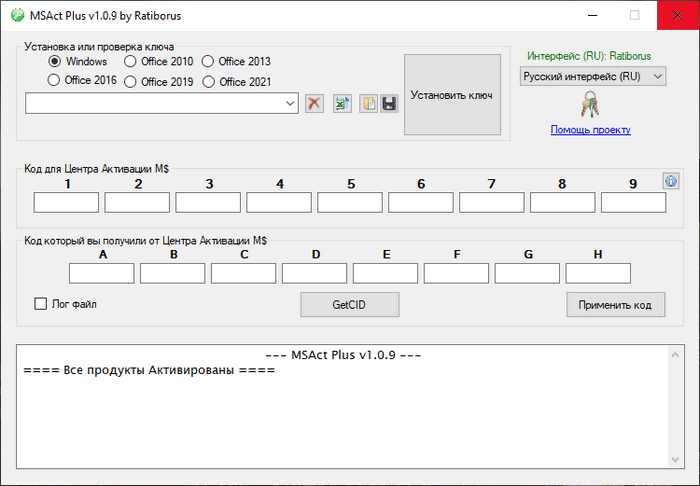Viewport: 700px width, 486px height.
Task: Click the confirmation code field H
Action: 598,274
